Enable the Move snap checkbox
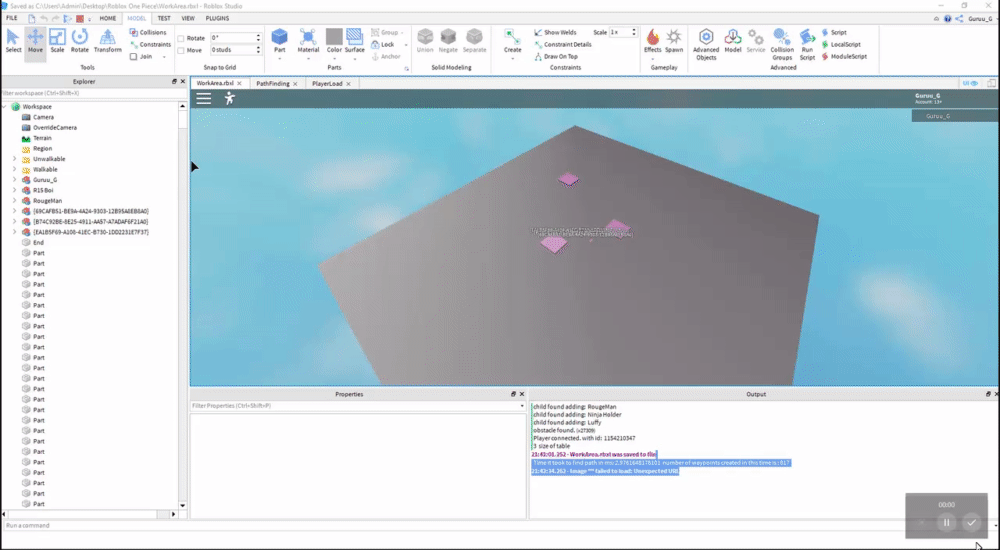The width and height of the screenshot is (1000, 550). pos(181,50)
